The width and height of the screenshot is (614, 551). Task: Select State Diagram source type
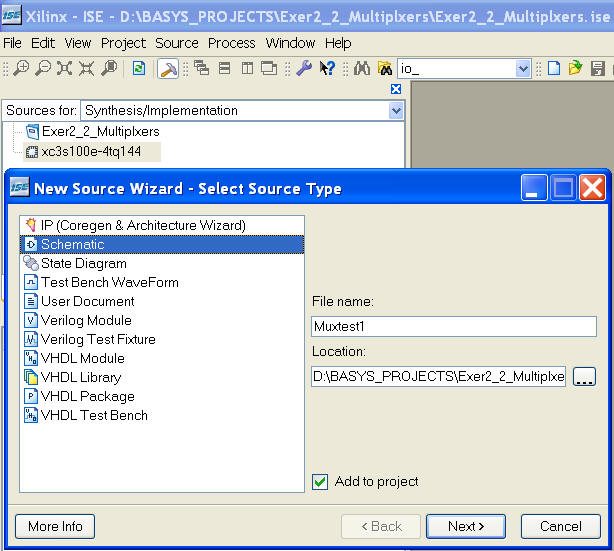[x=162, y=263]
